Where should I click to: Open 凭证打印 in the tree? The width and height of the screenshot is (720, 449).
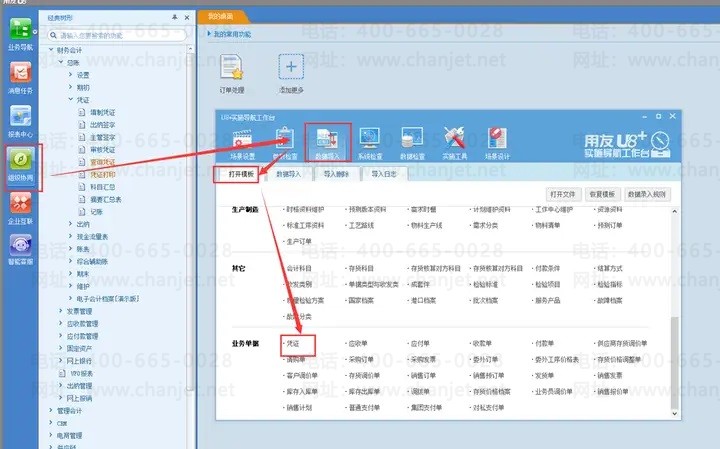point(103,174)
